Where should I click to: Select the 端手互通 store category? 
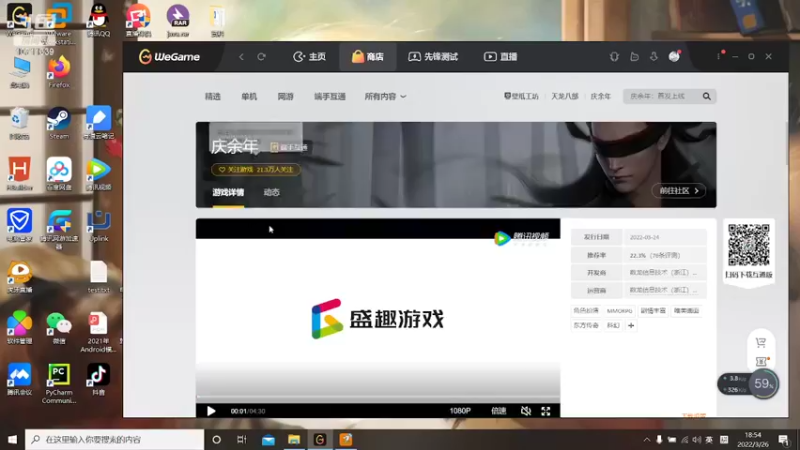330,96
